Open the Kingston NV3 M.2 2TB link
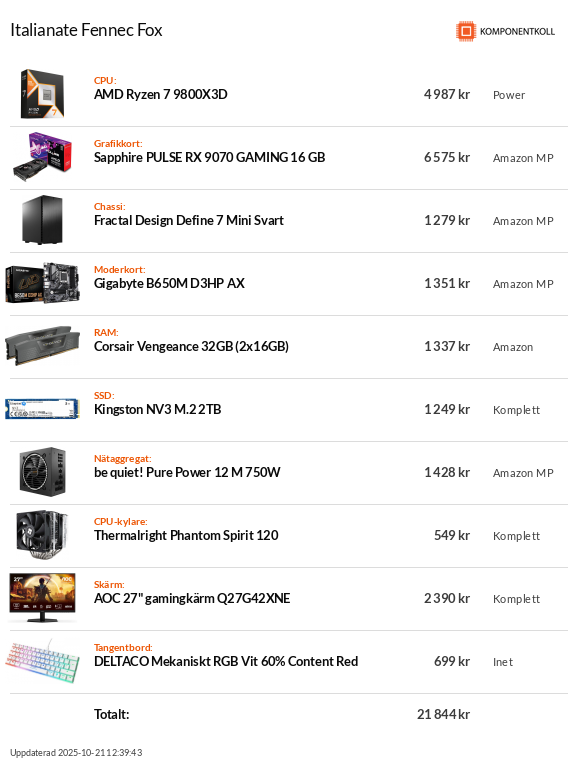The width and height of the screenshot is (577, 766). tap(157, 409)
